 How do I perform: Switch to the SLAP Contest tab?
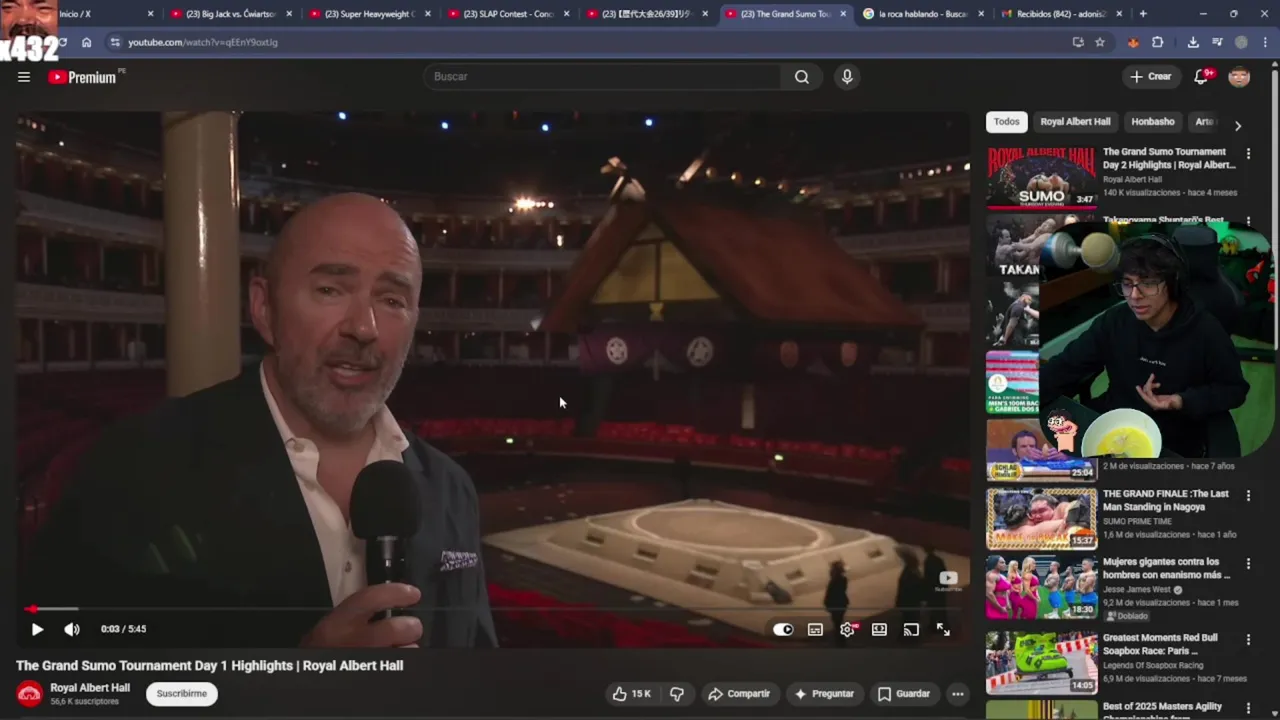click(508, 14)
